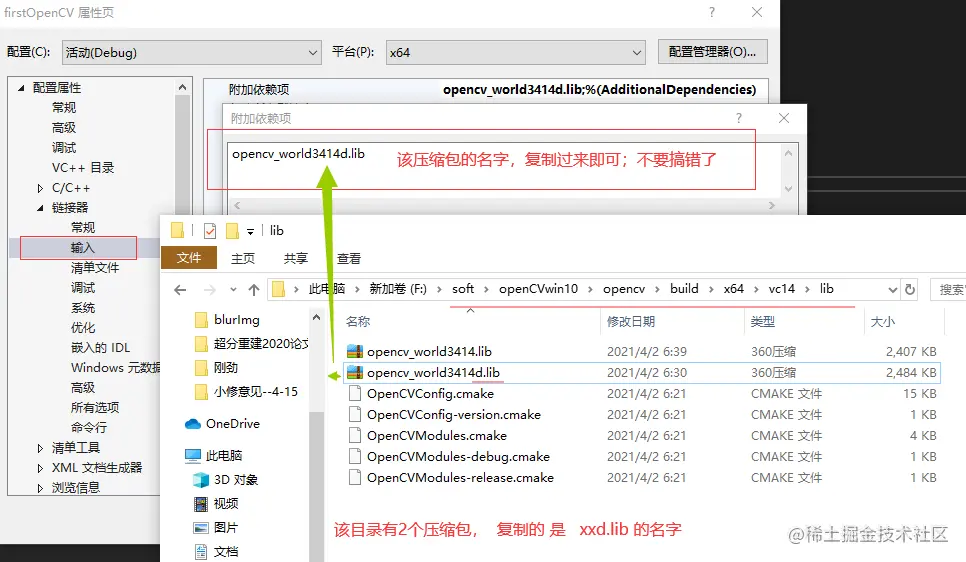Image resolution: width=966 pixels, height=562 pixels.
Task: Click the dependency editor horizontal scrollbar
Action: (x=505, y=205)
